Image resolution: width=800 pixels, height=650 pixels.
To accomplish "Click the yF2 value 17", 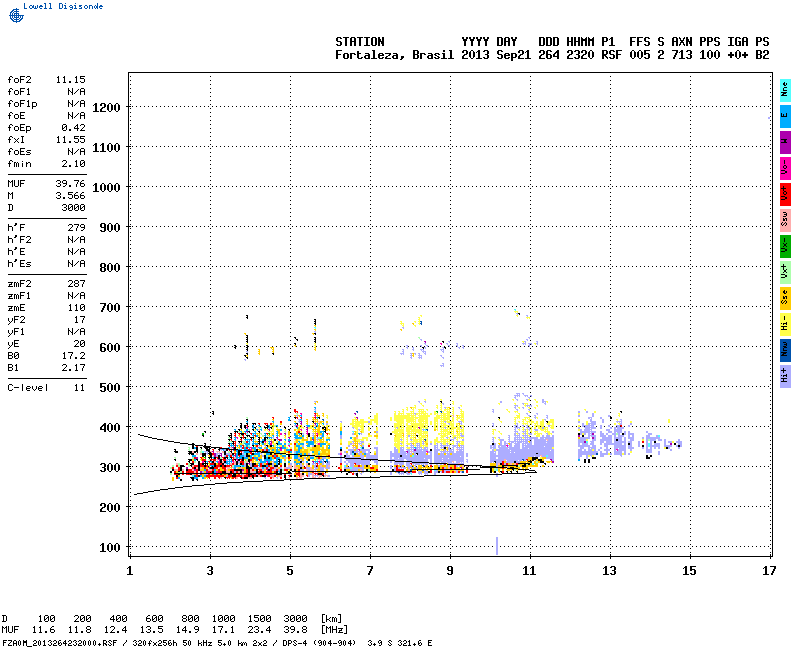I will pyautogui.click(x=80, y=320).
